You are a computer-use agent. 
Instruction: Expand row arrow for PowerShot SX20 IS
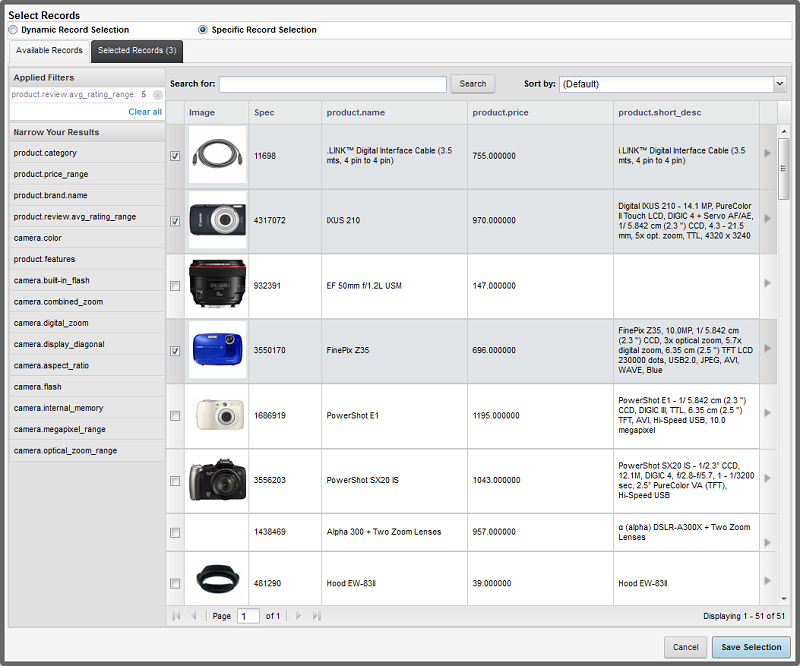767,478
